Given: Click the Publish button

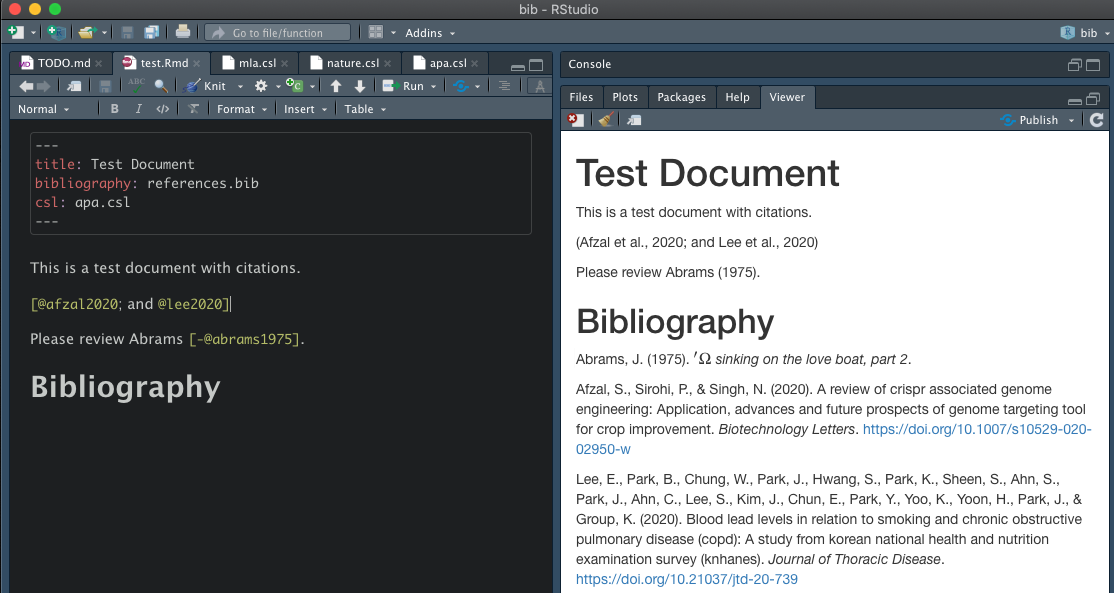Looking at the screenshot, I should click(x=1037, y=119).
